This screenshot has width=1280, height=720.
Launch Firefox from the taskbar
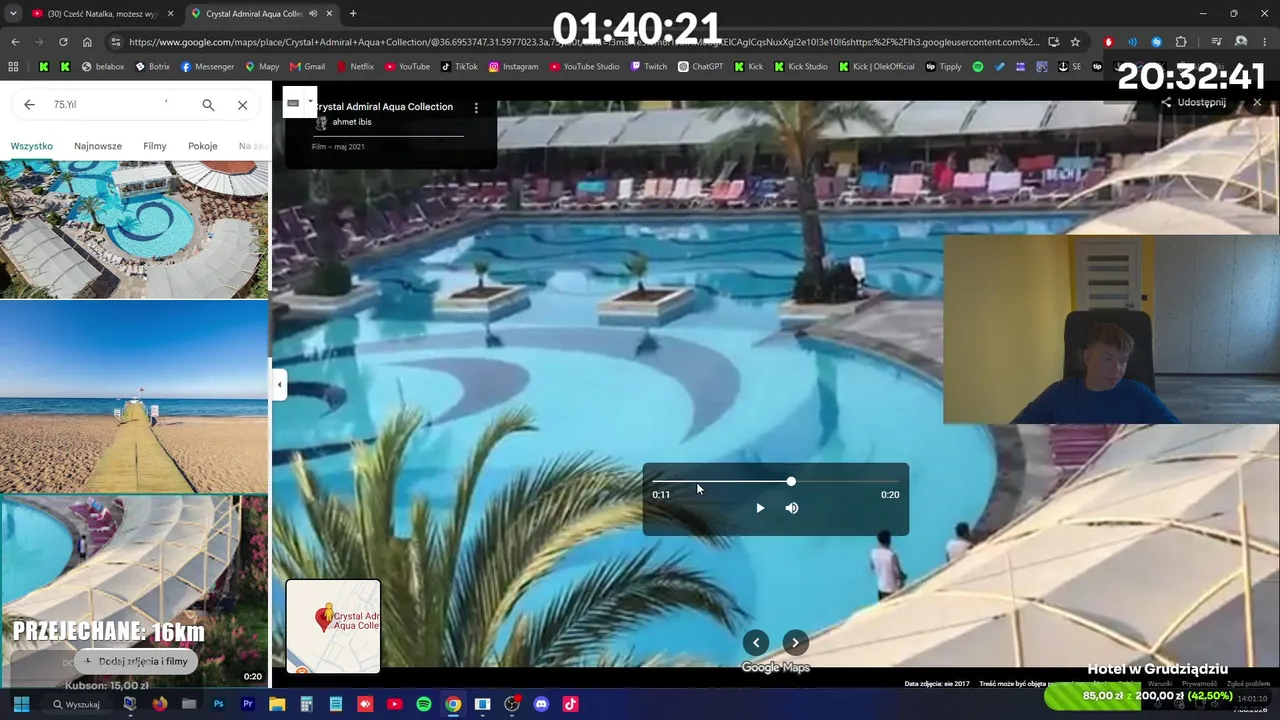[x=160, y=704]
